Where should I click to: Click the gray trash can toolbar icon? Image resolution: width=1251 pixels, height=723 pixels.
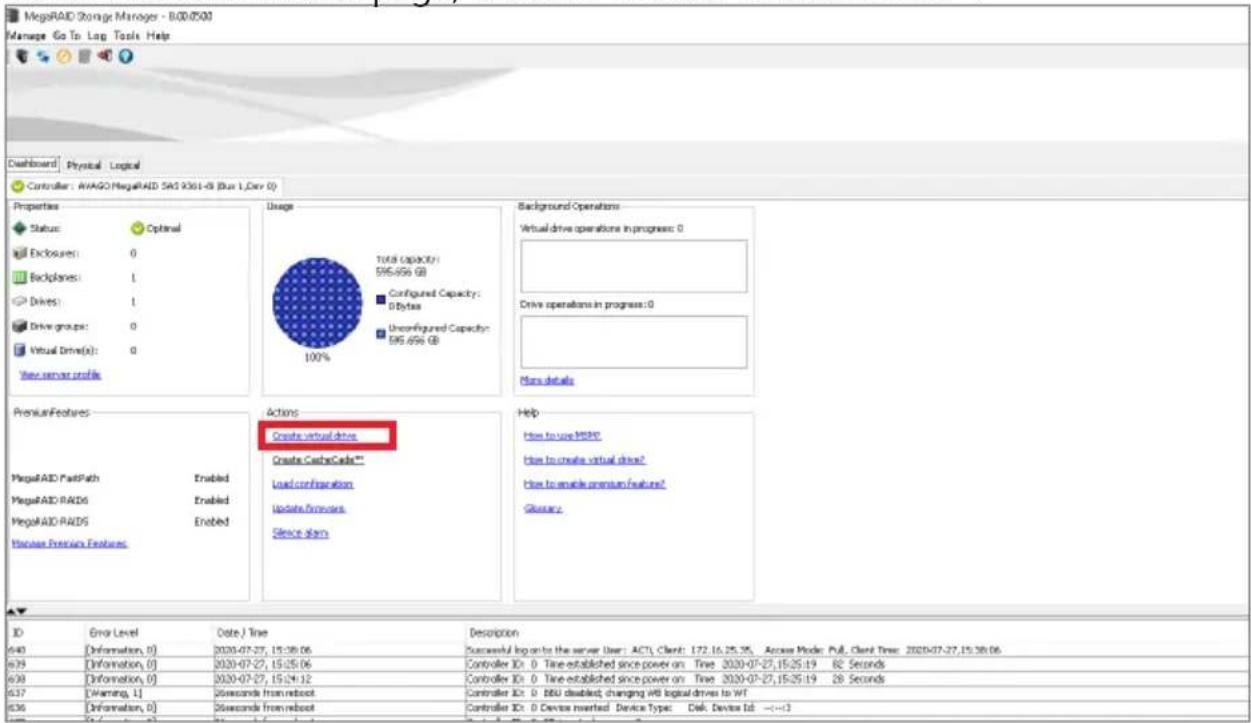click(84, 56)
